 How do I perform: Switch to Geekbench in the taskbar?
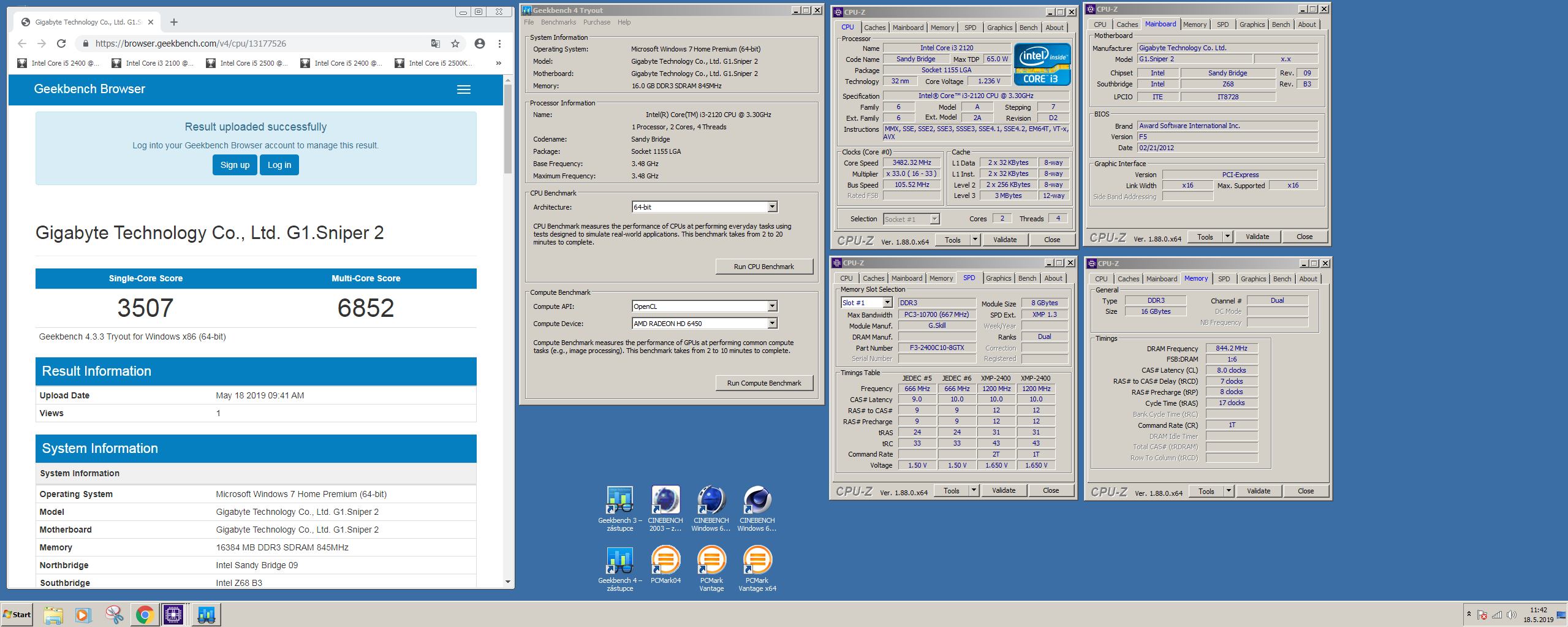pyautogui.click(x=206, y=615)
